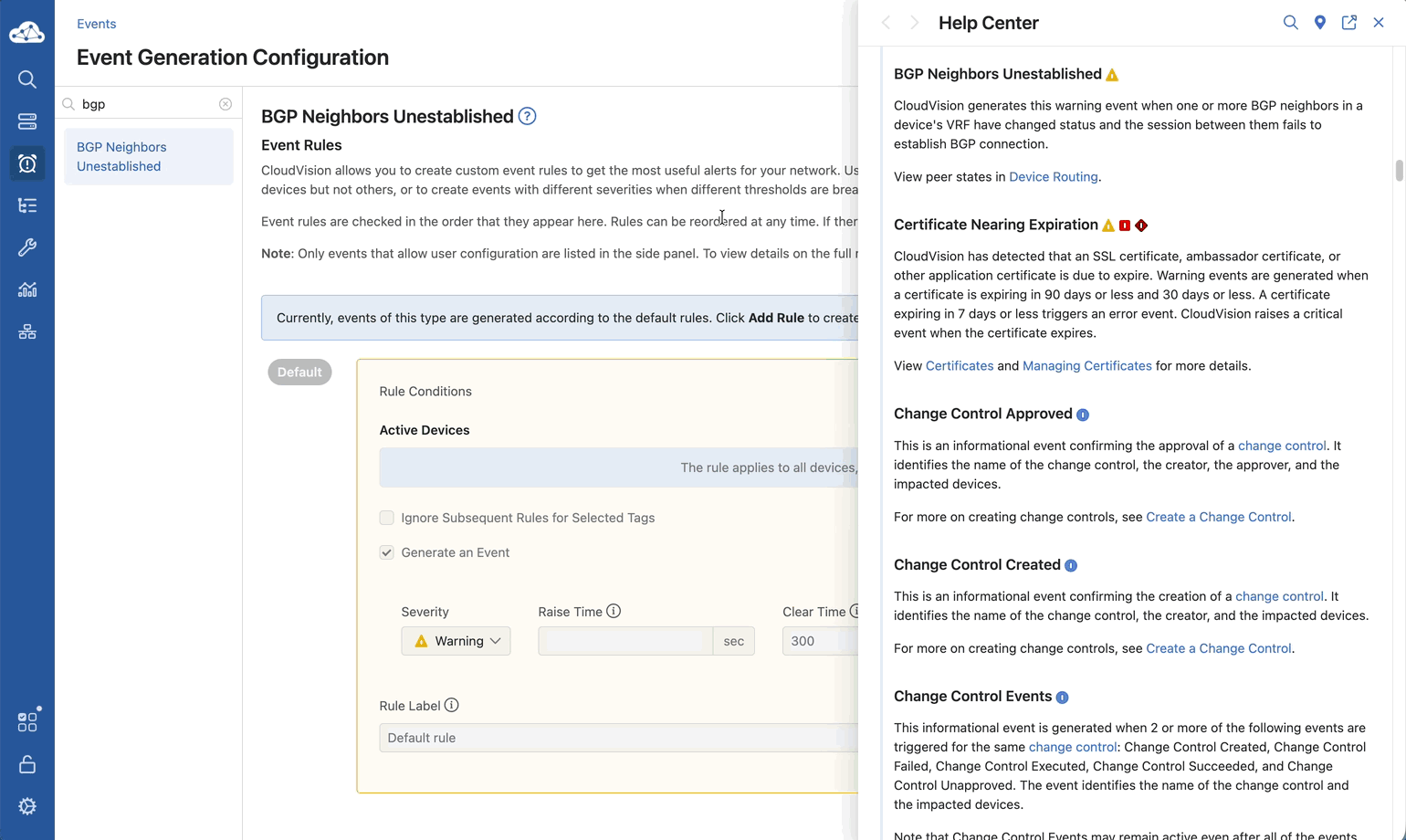Open Help Center in a new window
The height and width of the screenshot is (840, 1406).
pyautogui.click(x=1349, y=23)
